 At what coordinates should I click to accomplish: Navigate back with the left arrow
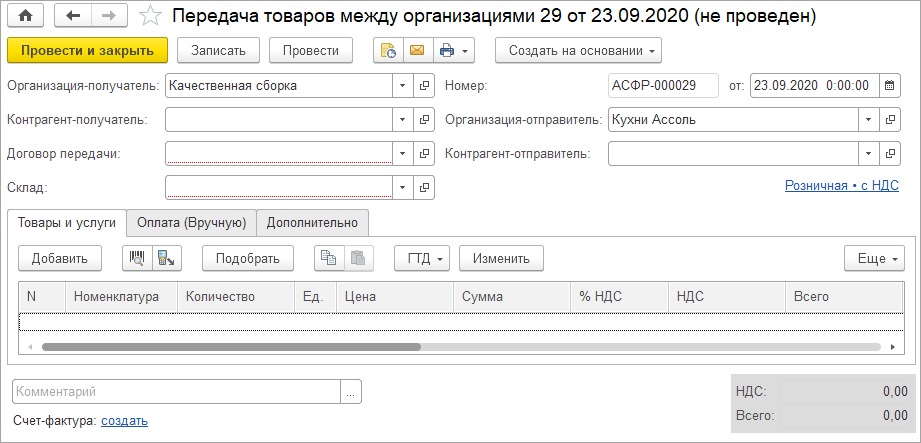click(73, 16)
